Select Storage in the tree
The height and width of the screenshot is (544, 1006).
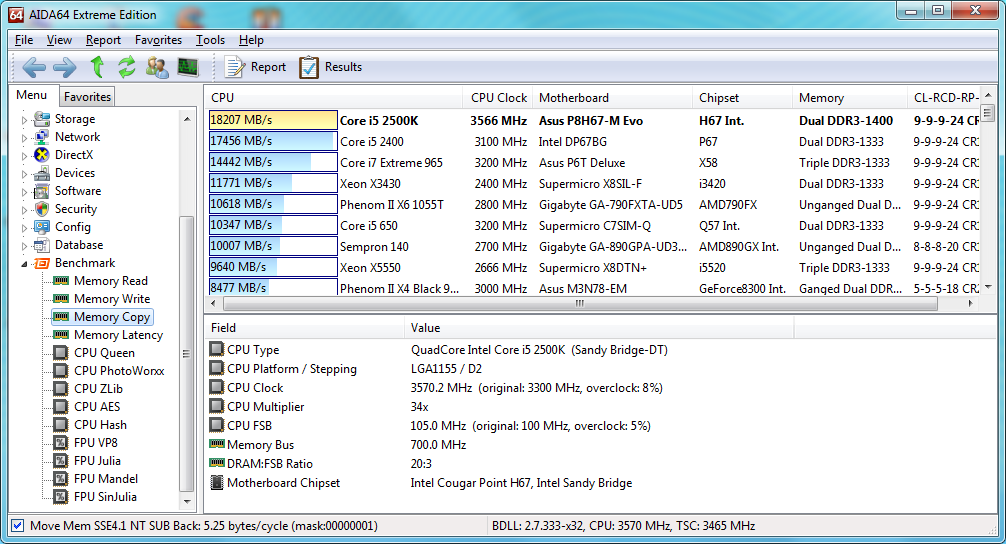click(74, 119)
